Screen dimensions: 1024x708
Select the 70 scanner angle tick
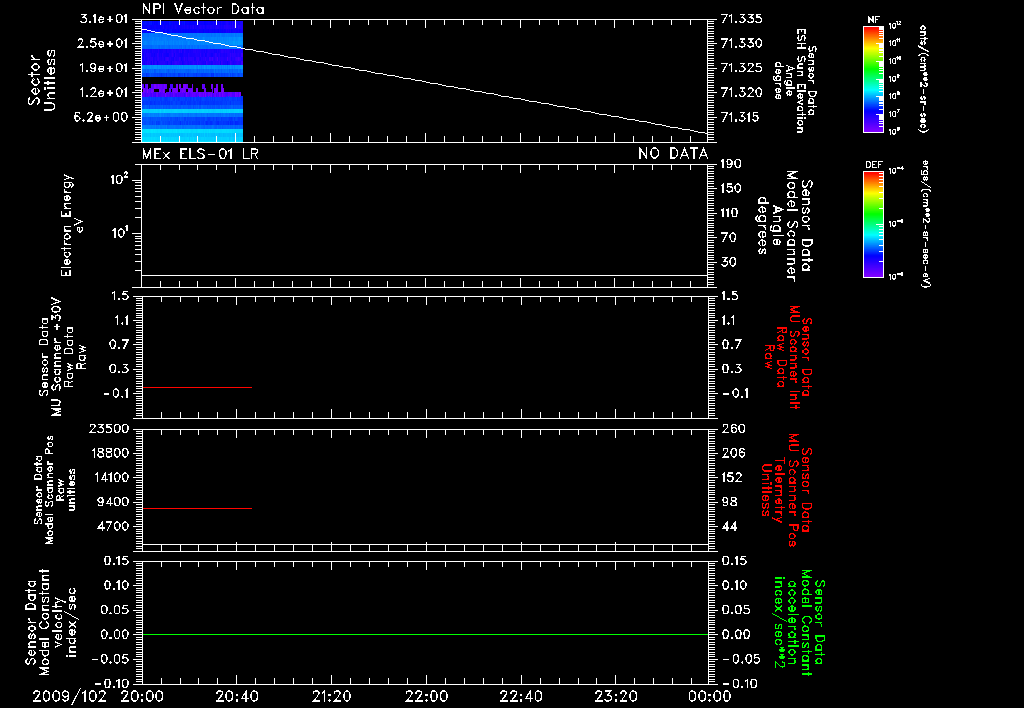pyautogui.click(x=729, y=238)
